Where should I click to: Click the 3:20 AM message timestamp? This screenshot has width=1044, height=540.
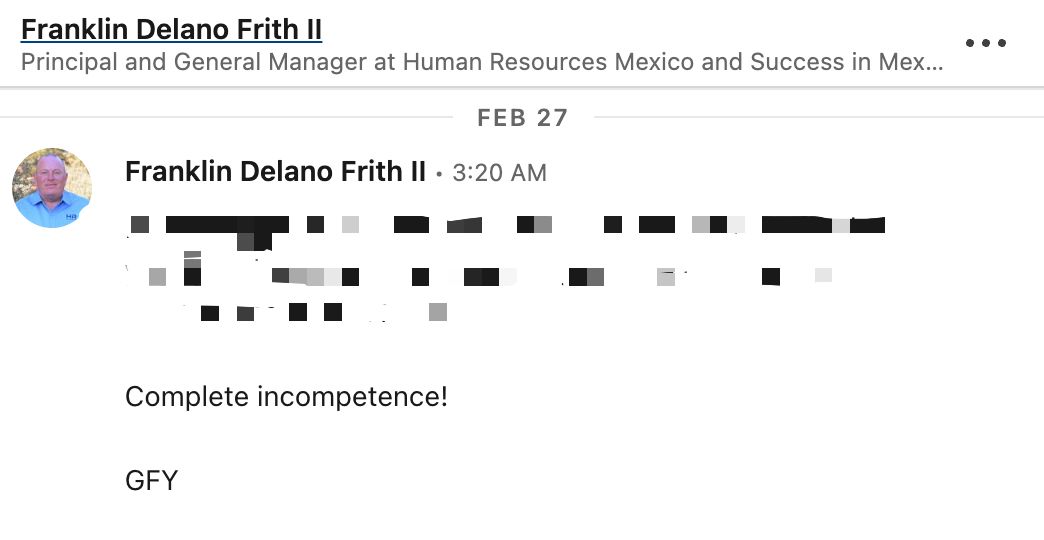[x=499, y=173]
